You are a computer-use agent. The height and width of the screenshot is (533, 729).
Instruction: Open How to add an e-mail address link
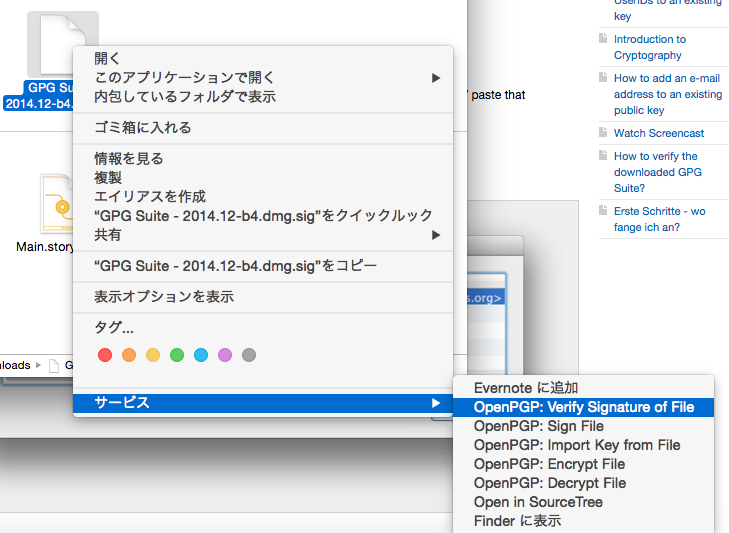tap(668, 94)
